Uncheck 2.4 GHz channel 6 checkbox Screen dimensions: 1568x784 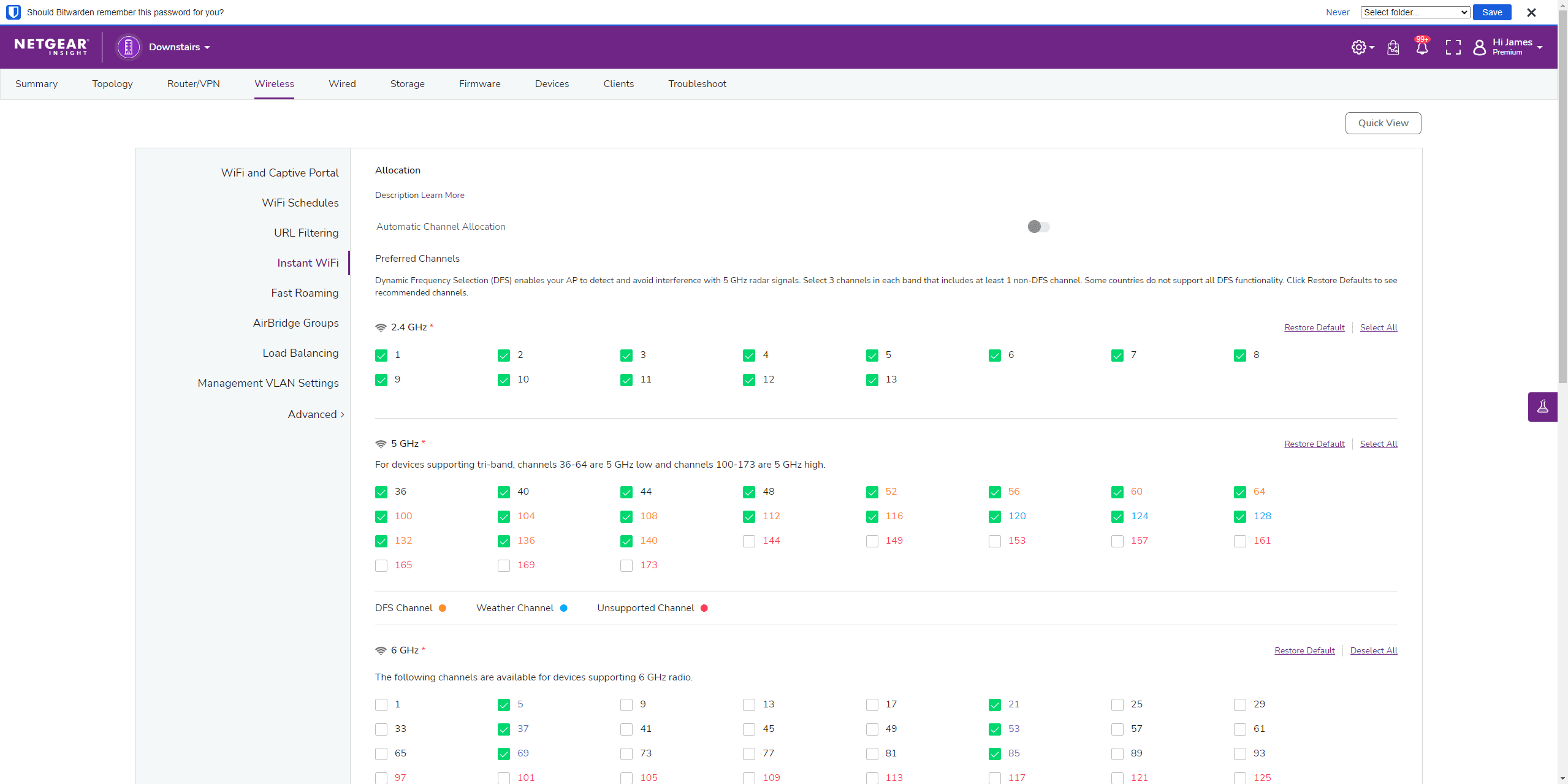point(994,356)
